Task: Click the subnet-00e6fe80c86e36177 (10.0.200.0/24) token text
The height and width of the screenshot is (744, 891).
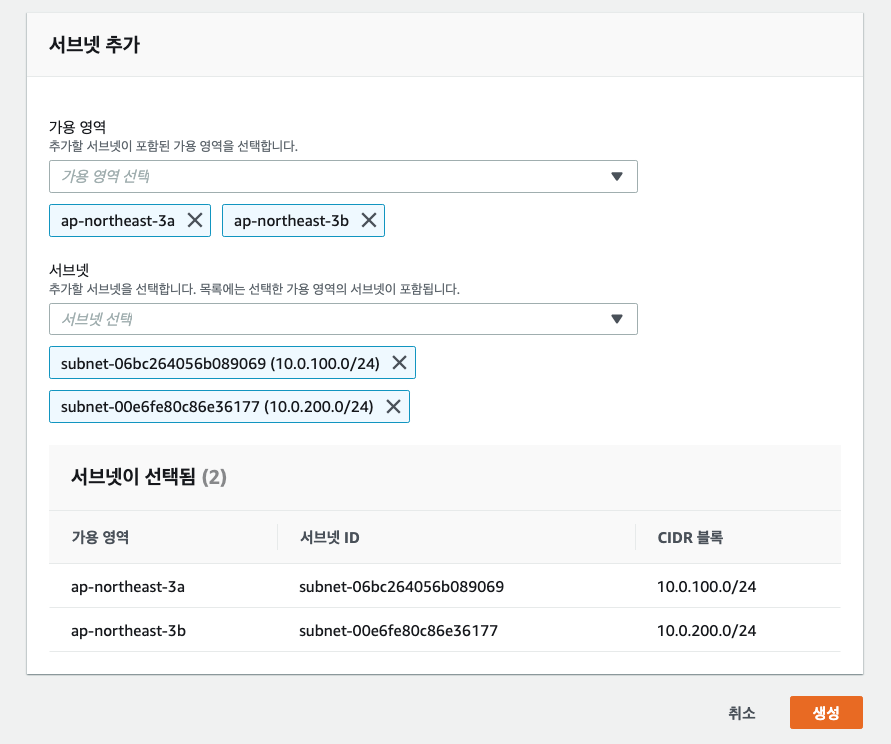Action: tap(217, 407)
